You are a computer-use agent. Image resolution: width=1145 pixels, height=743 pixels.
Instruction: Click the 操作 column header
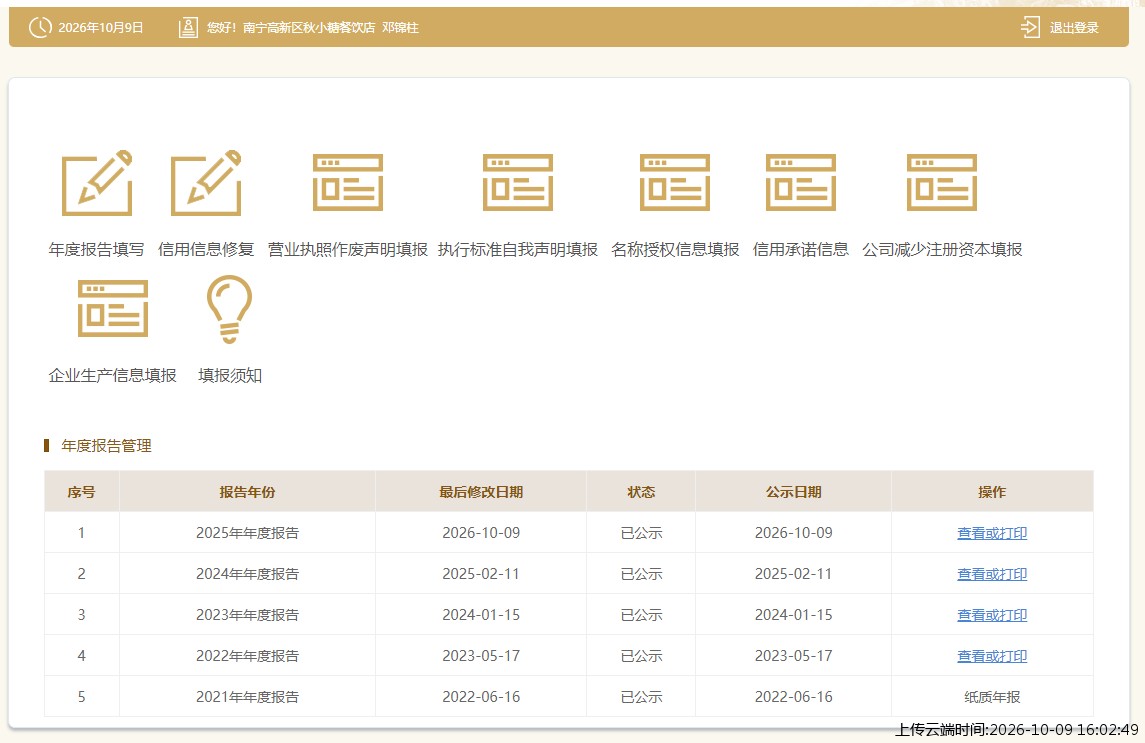coord(992,492)
